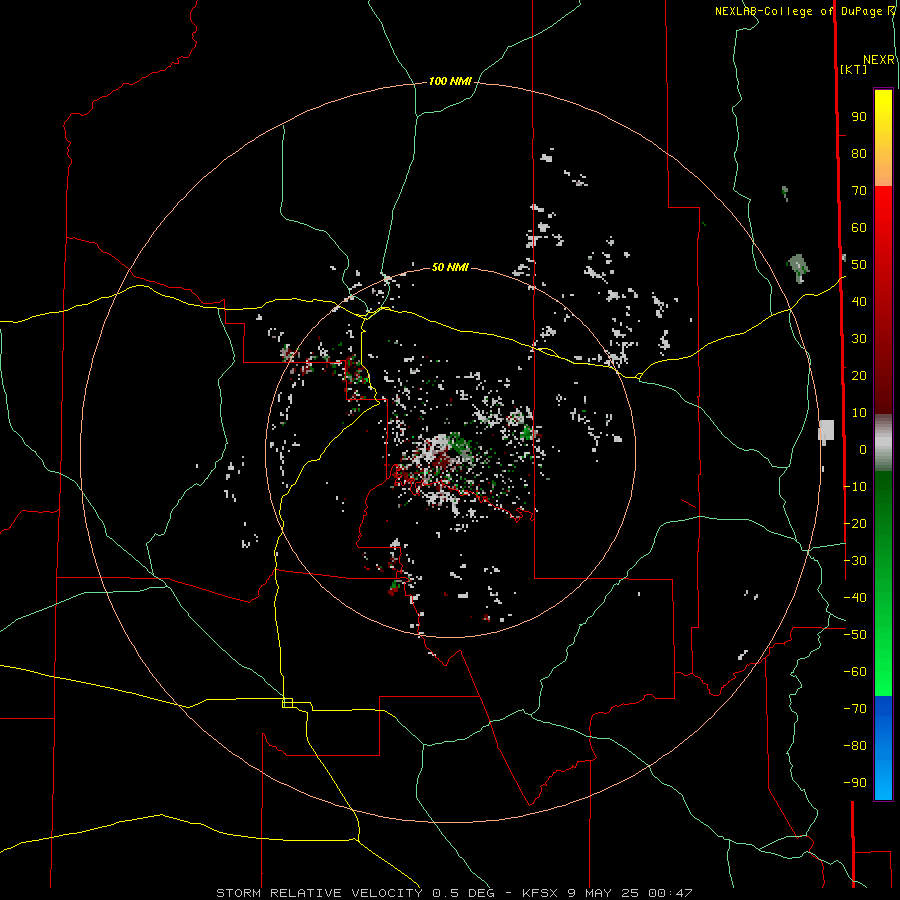Click the -10 value on velocity scale

855,487
